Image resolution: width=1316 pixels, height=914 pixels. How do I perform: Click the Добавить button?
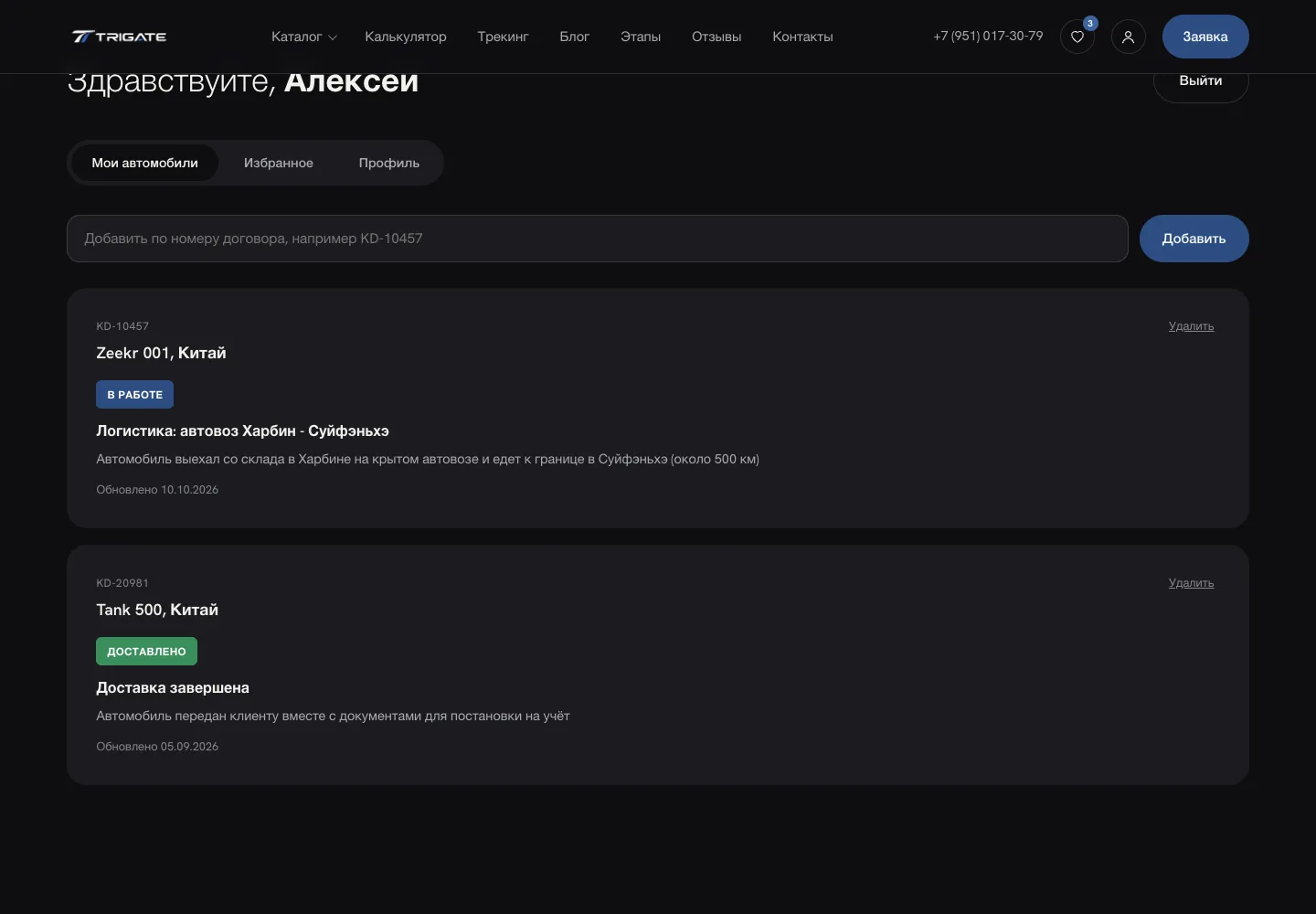click(x=1194, y=239)
